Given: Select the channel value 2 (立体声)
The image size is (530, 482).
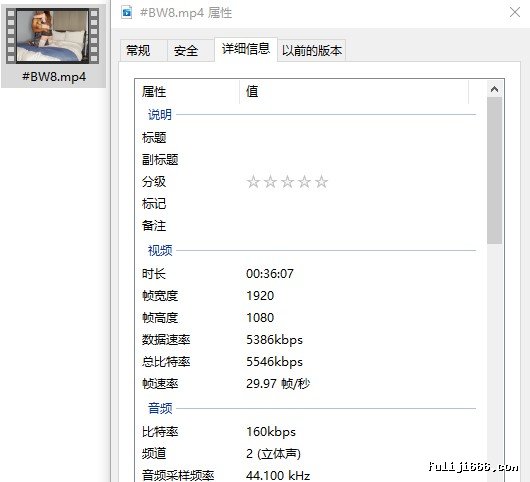Looking at the screenshot, I should coord(273,454).
